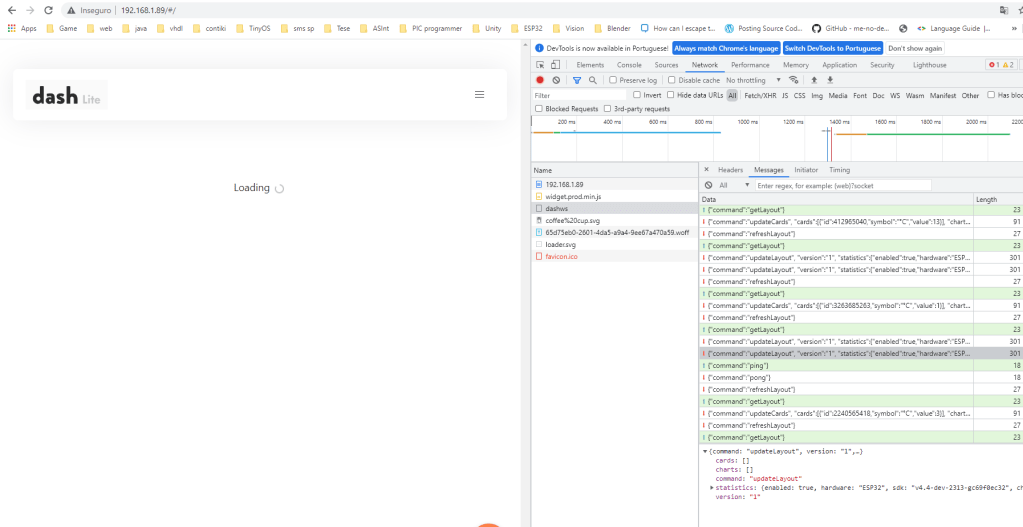Clear the WebSocket messages list icon
This screenshot has width=1023, height=527.
709,185
